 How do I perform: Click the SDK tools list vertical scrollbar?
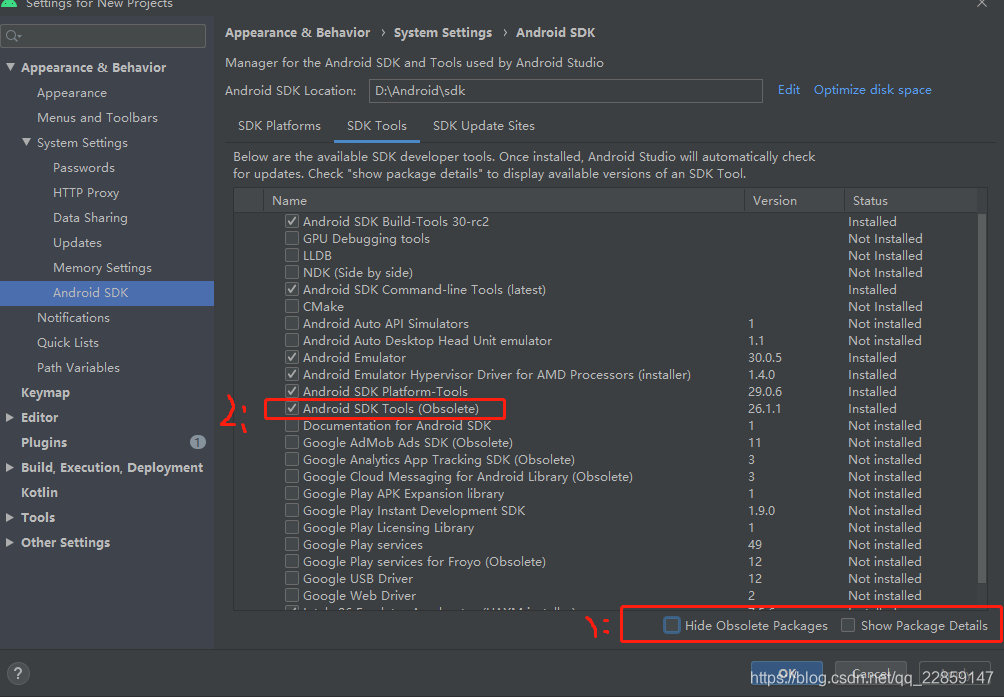tap(982, 397)
